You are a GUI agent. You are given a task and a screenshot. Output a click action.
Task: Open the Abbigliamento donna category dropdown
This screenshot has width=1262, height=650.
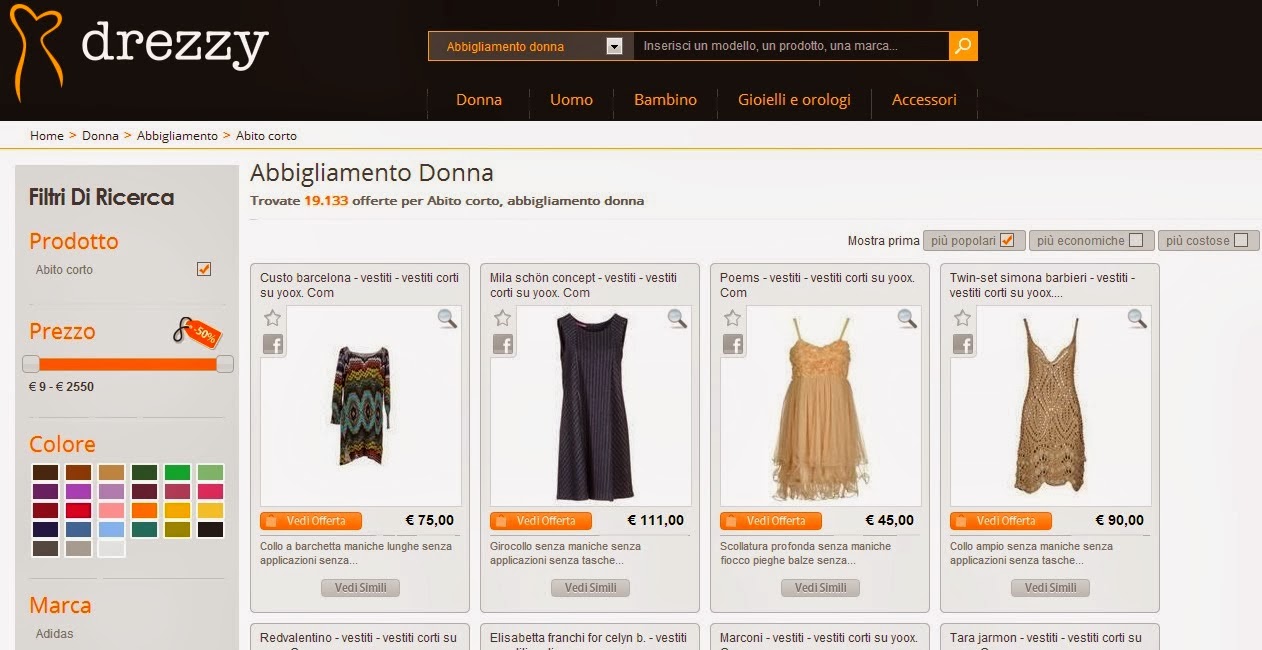point(530,46)
